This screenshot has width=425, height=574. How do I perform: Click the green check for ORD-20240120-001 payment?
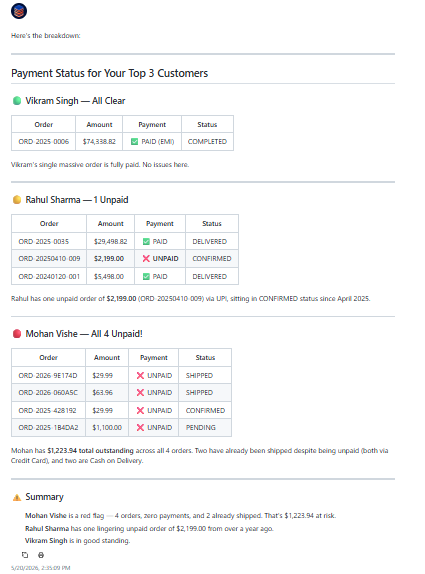(146, 276)
